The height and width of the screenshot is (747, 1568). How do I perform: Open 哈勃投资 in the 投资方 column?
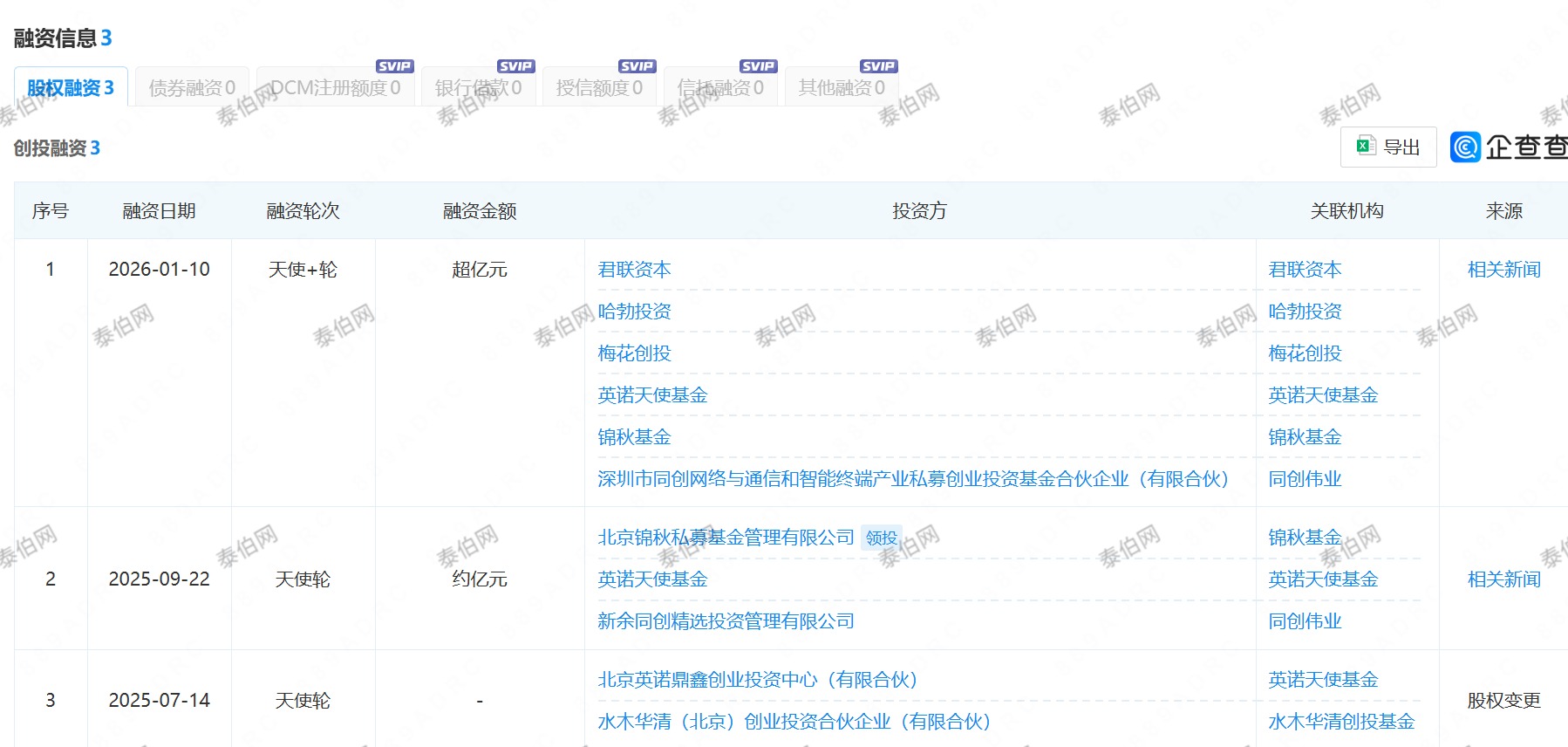pyautogui.click(x=634, y=312)
